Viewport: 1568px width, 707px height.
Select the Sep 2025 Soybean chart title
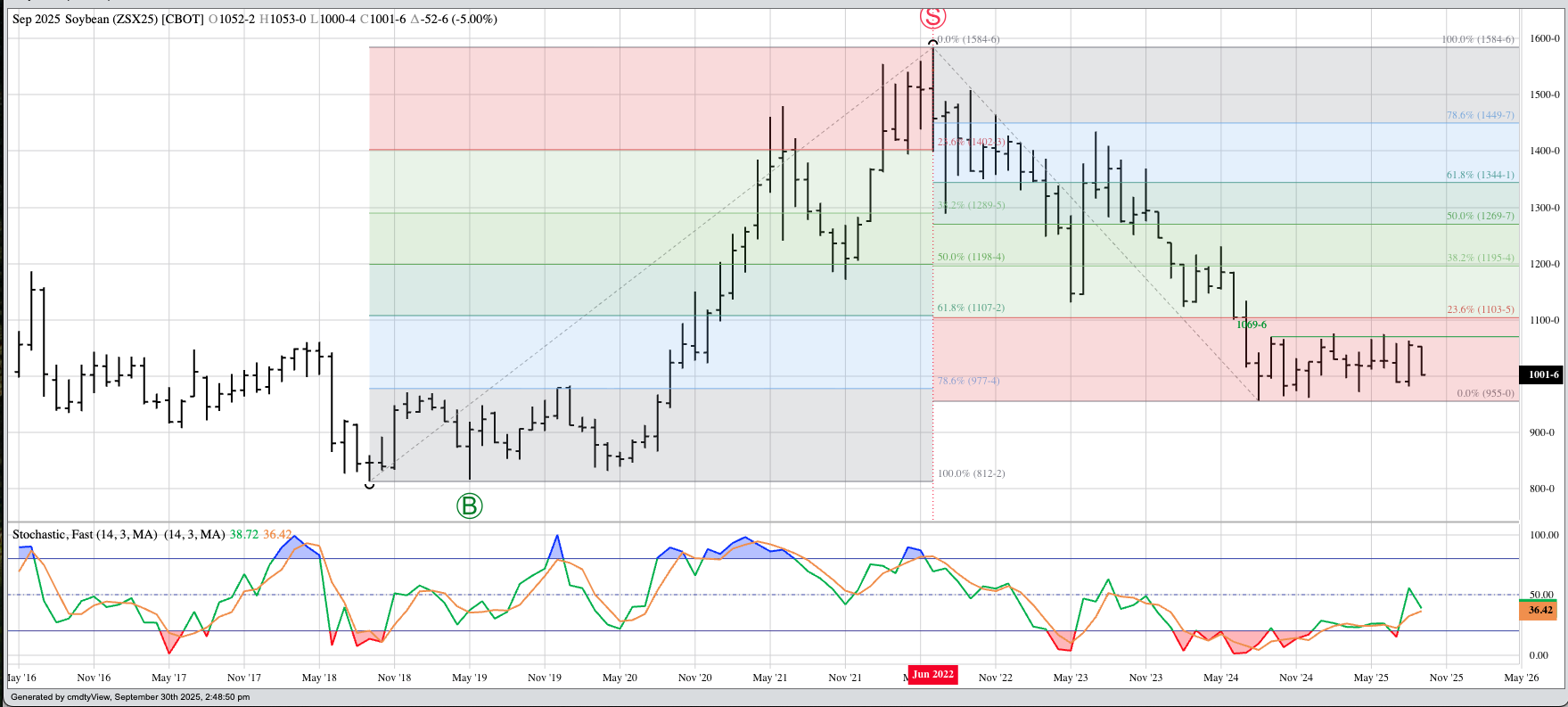108,19
